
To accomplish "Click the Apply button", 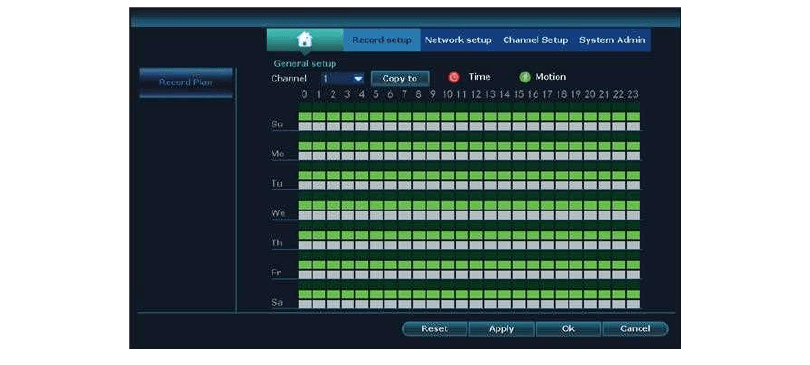I will point(501,329).
